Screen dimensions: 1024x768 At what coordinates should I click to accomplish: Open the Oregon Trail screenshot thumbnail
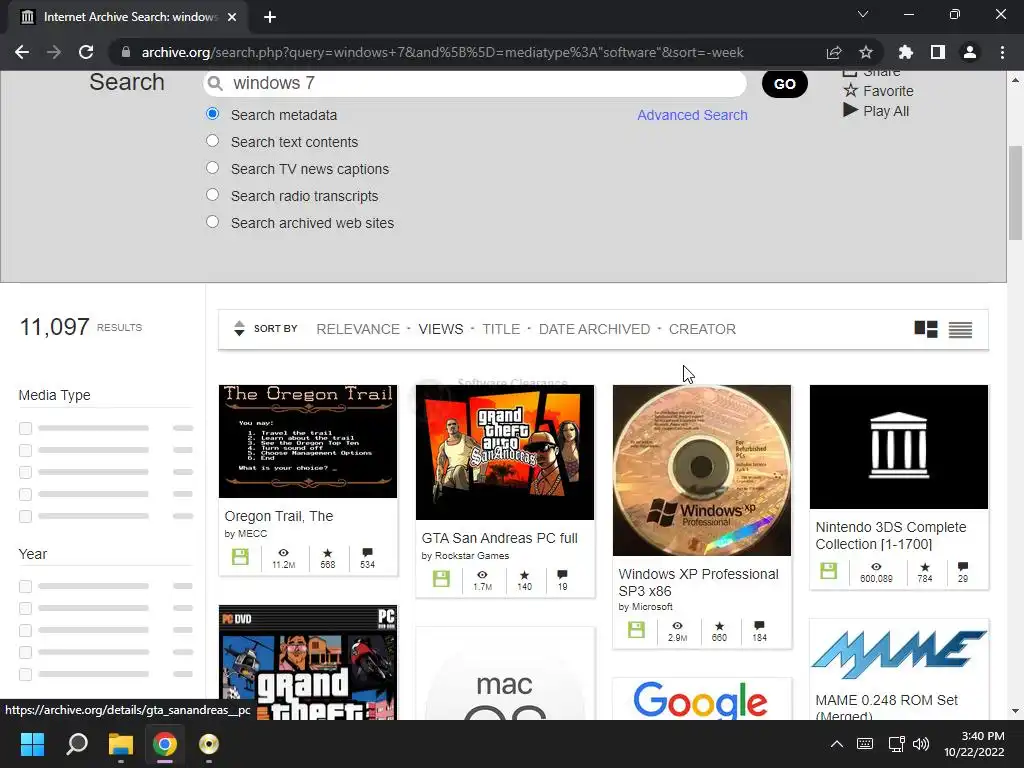tap(308, 441)
